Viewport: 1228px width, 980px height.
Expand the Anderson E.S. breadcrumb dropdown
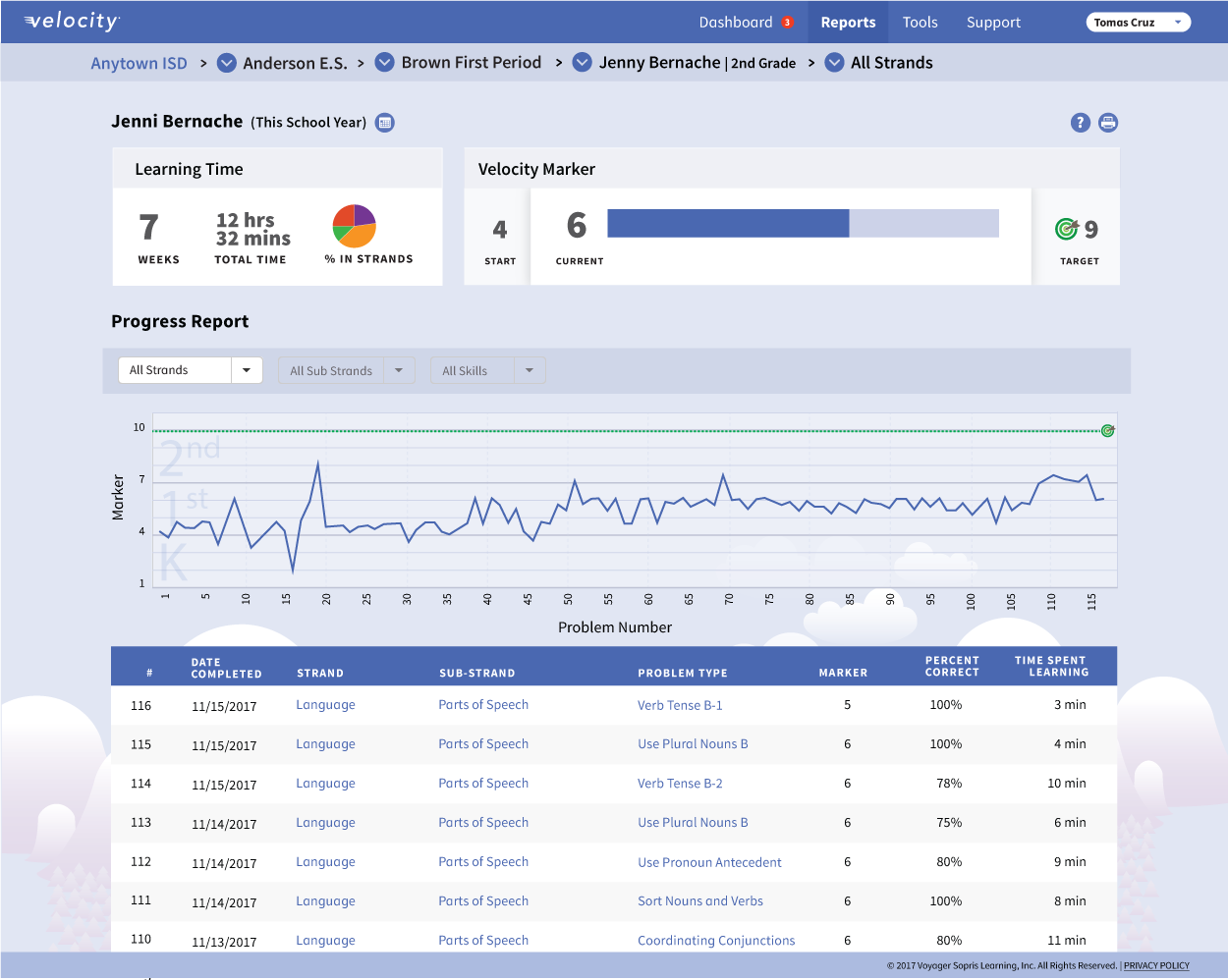tap(226, 63)
